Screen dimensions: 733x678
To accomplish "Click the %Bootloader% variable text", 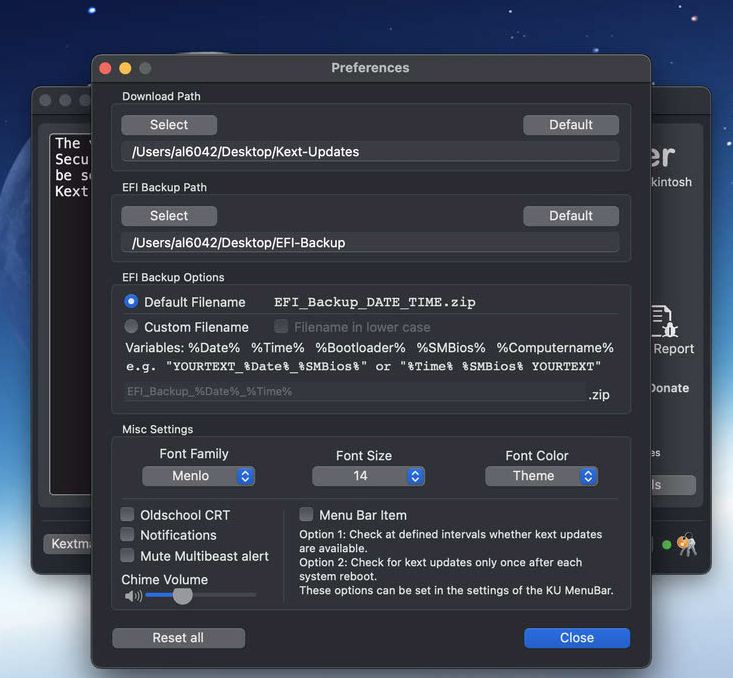I will click(360, 348).
